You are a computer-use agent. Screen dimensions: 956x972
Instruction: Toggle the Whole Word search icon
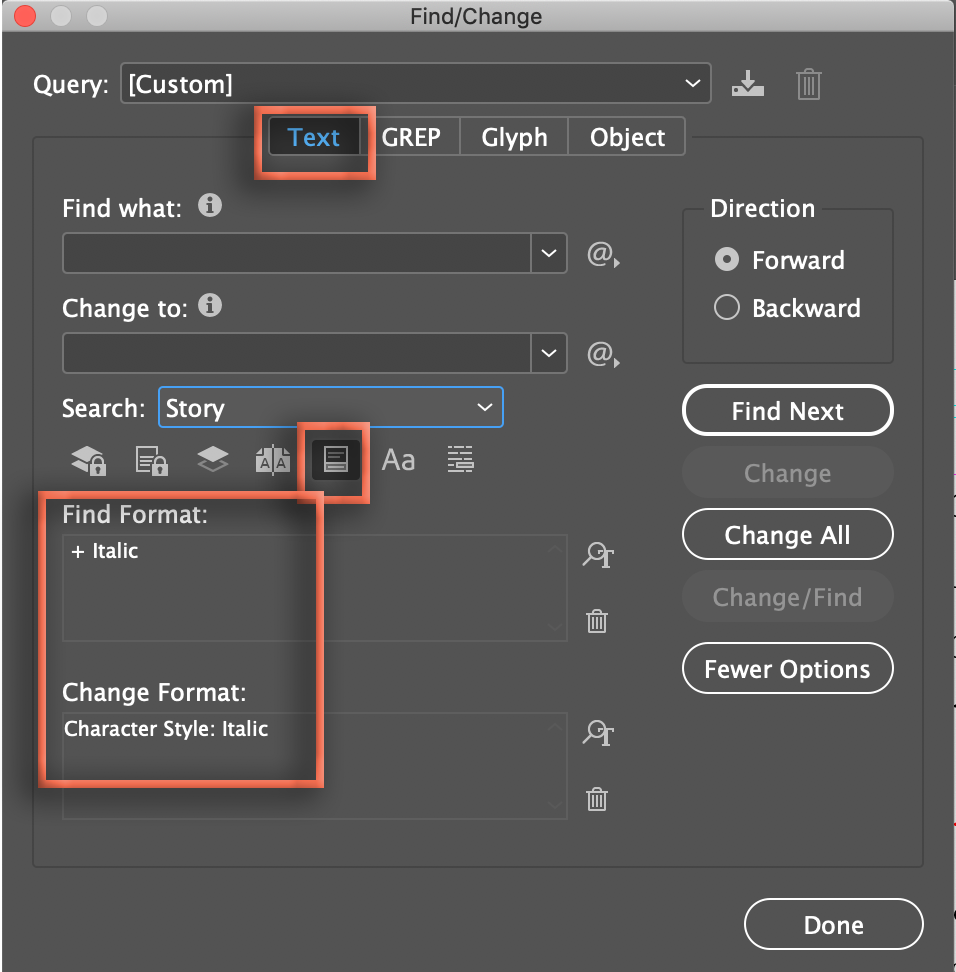tap(460, 459)
